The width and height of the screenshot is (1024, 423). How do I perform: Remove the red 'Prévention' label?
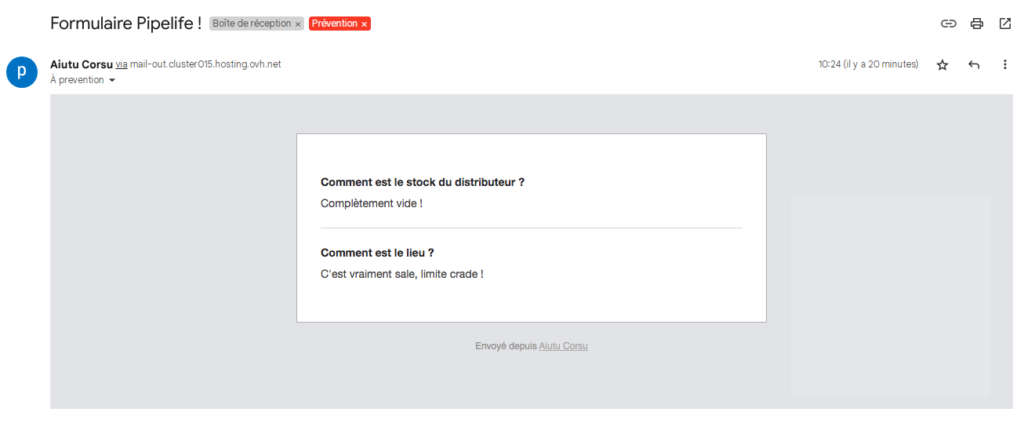tap(364, 24)
